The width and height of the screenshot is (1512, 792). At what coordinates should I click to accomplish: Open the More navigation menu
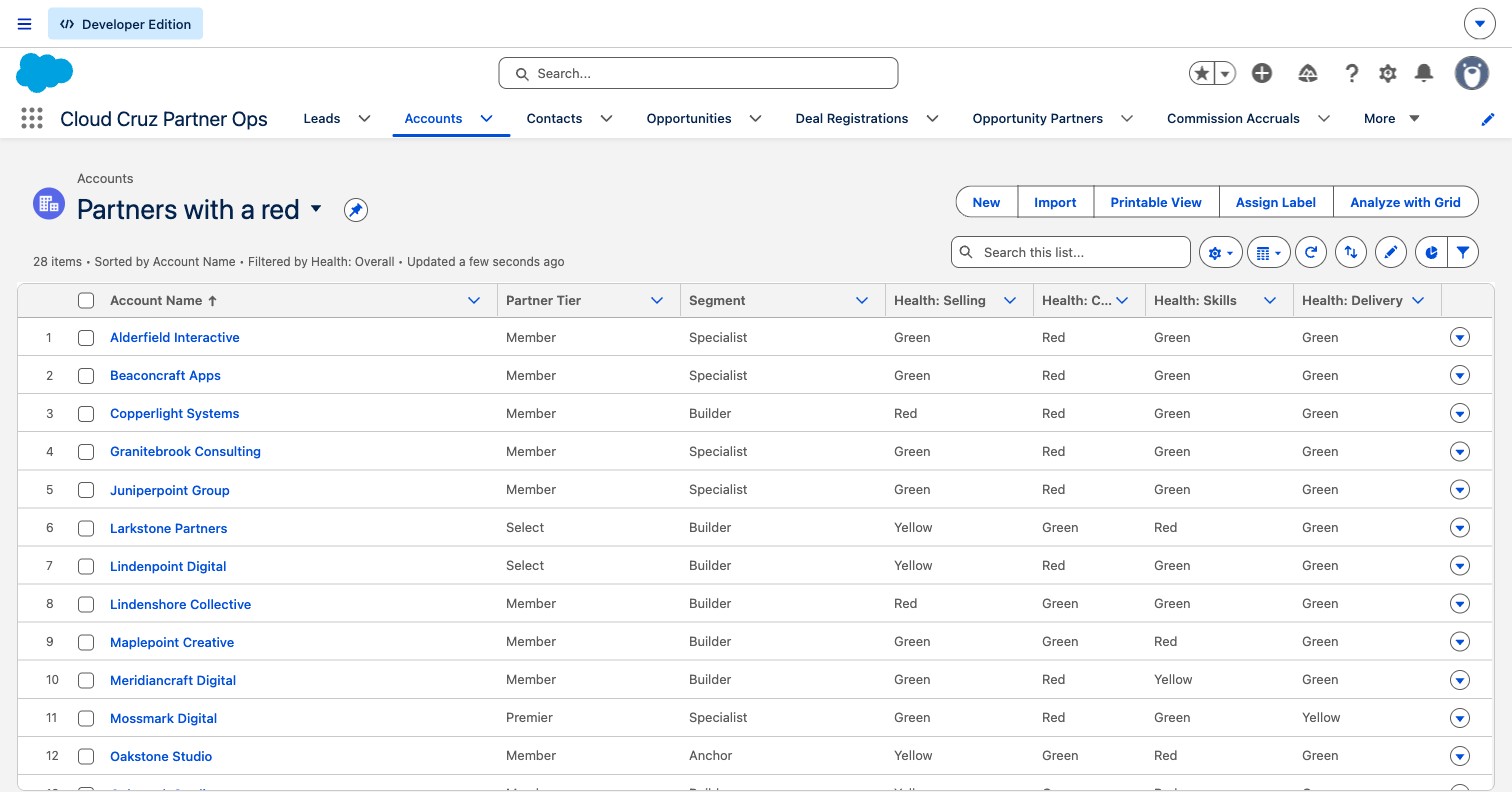(1391, 119)
